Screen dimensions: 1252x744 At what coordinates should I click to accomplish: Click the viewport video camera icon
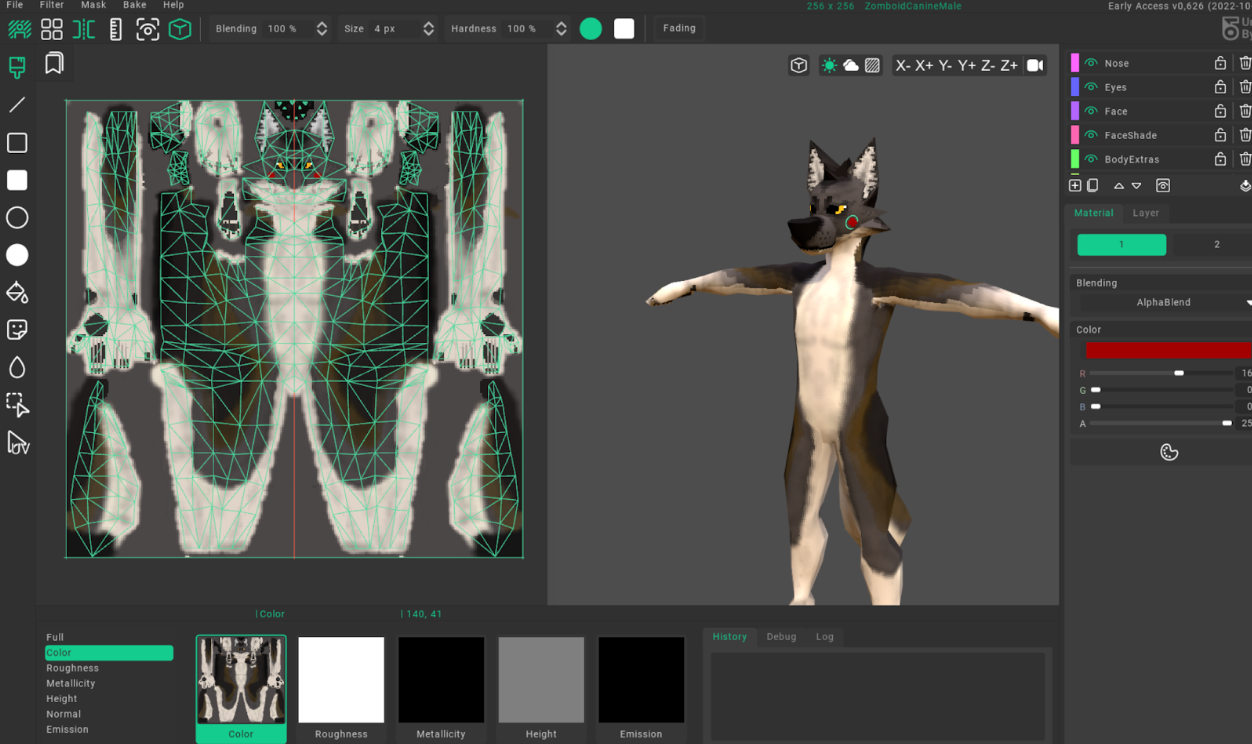click(x=1035, y=65)
